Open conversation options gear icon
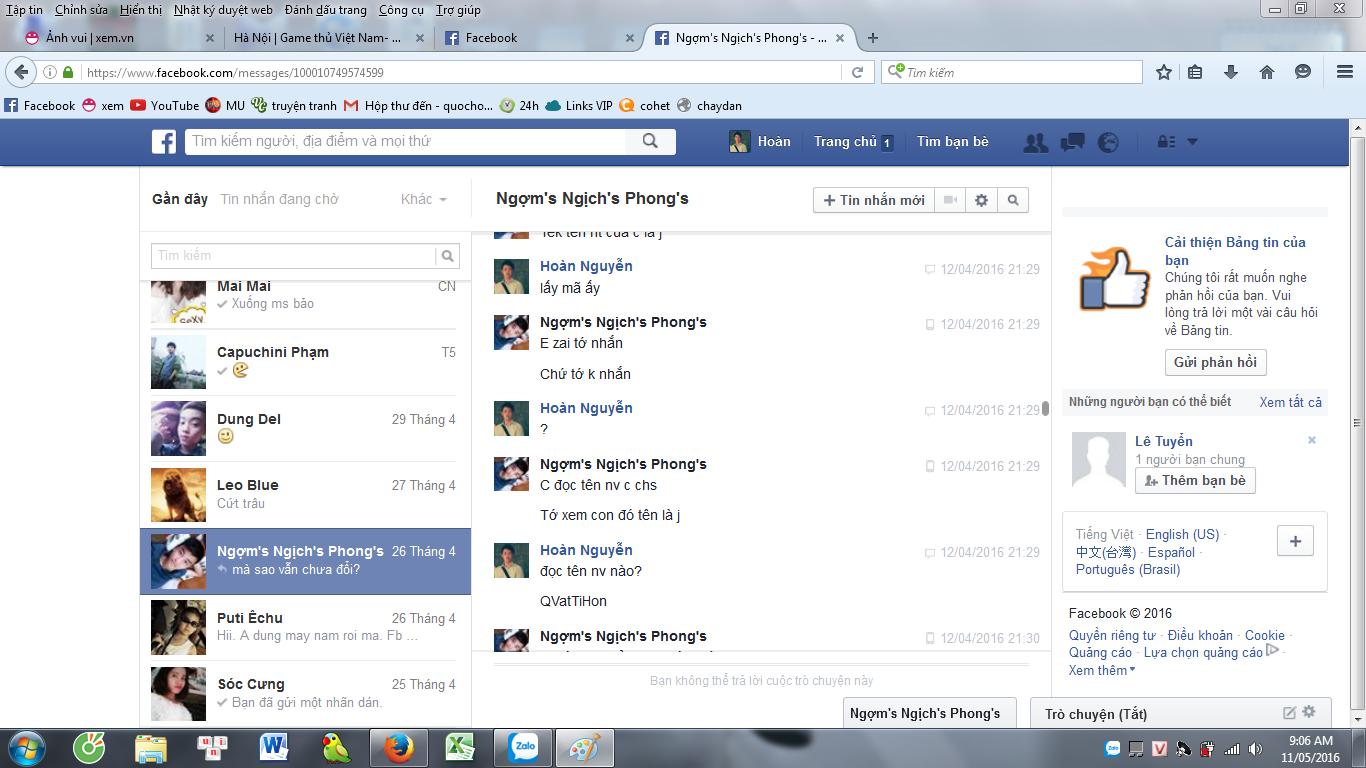This screenshot has height=768, width=1366. point(981,200)
